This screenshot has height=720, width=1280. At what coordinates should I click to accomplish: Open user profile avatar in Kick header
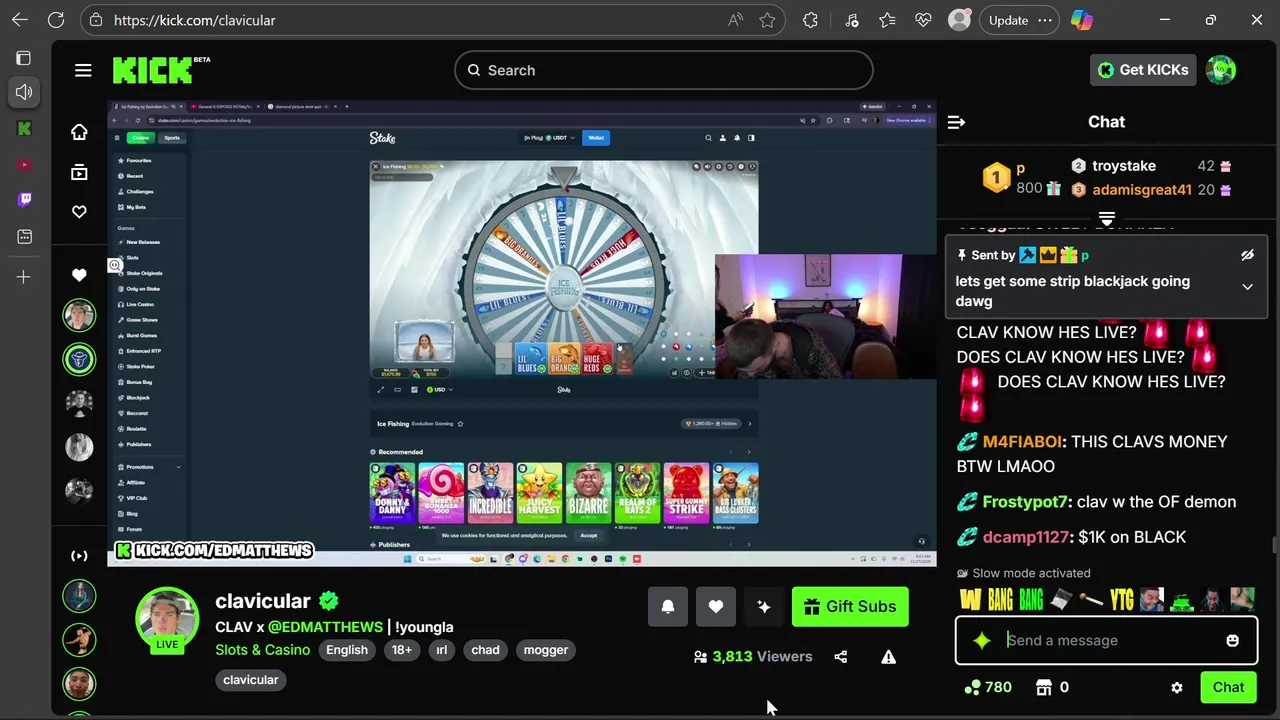click(x=1221, y=70)
